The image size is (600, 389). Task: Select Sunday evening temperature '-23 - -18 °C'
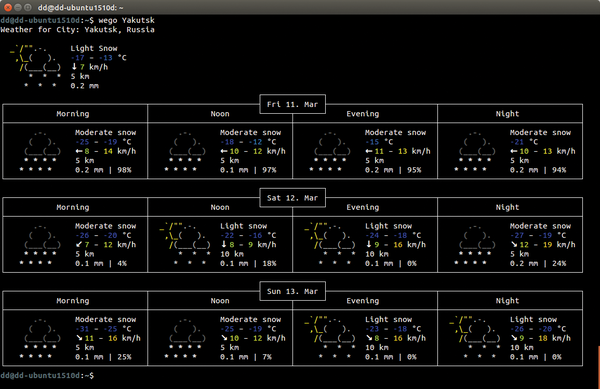coord(393,329)
